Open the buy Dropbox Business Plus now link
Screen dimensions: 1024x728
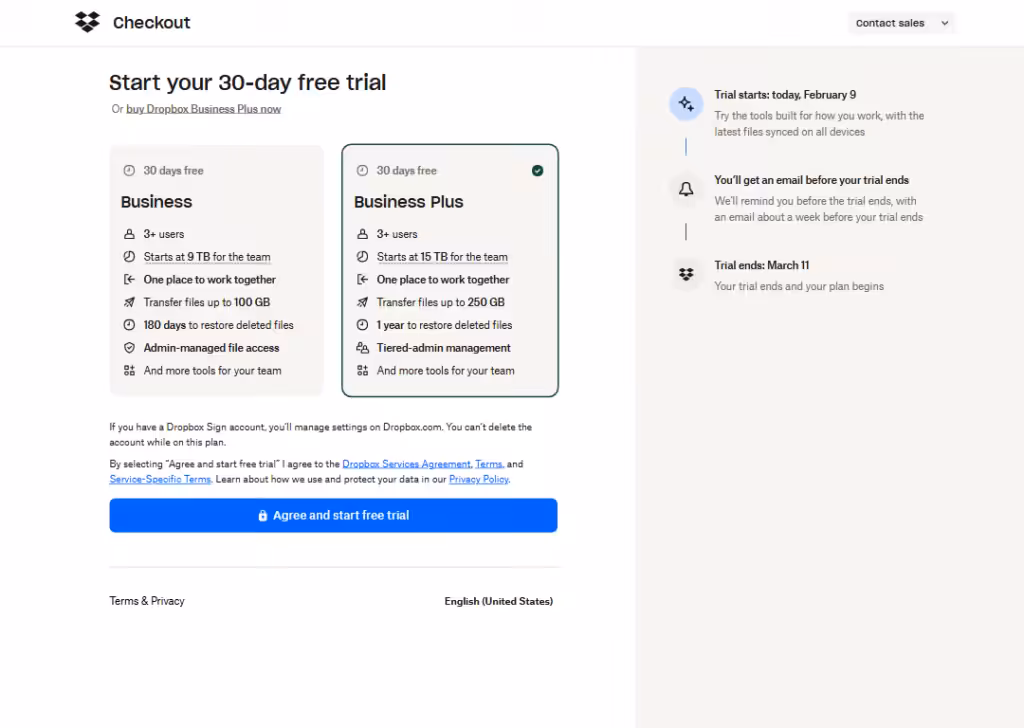point(203,109)
